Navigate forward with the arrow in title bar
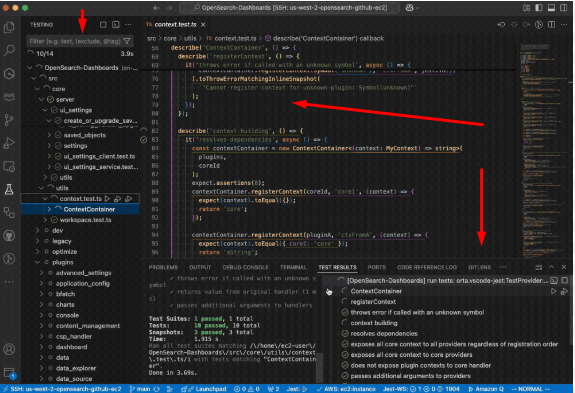 pos(169,8)
